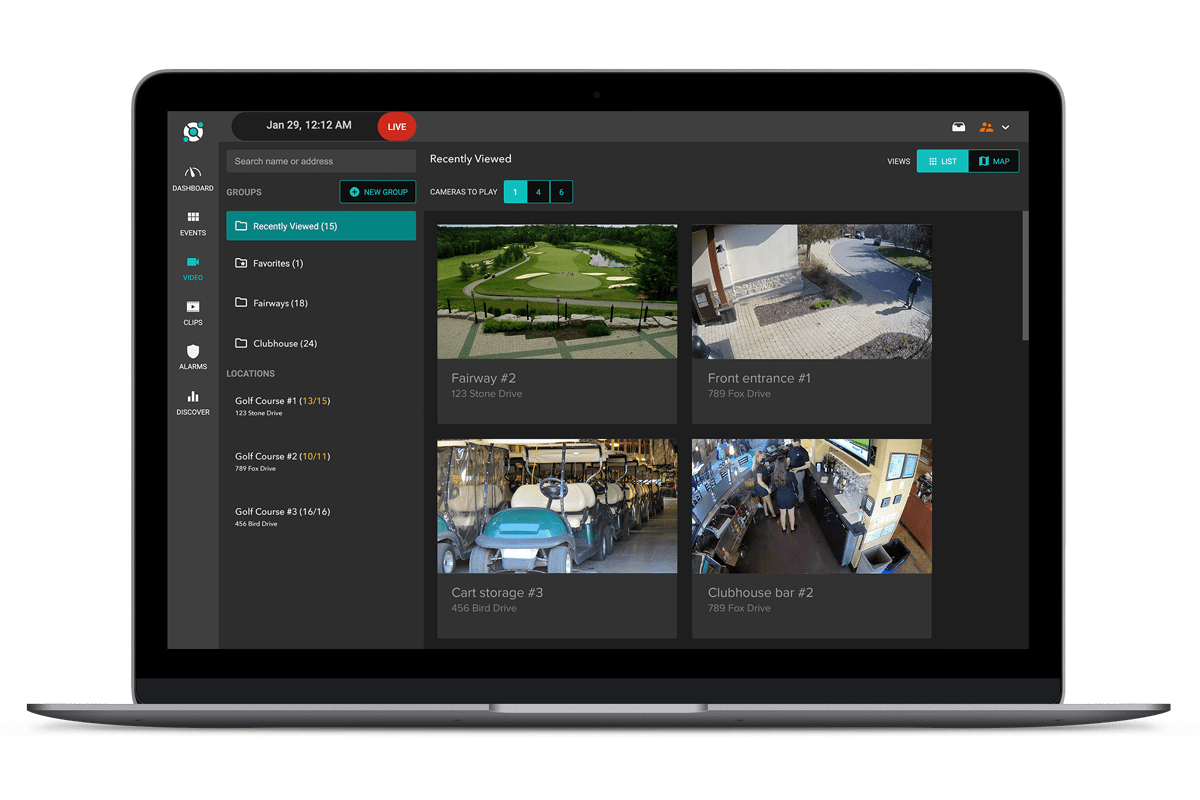Open the Alarms shield icon
Viewport: 1200px width, 800px height.
click(193, 352)
